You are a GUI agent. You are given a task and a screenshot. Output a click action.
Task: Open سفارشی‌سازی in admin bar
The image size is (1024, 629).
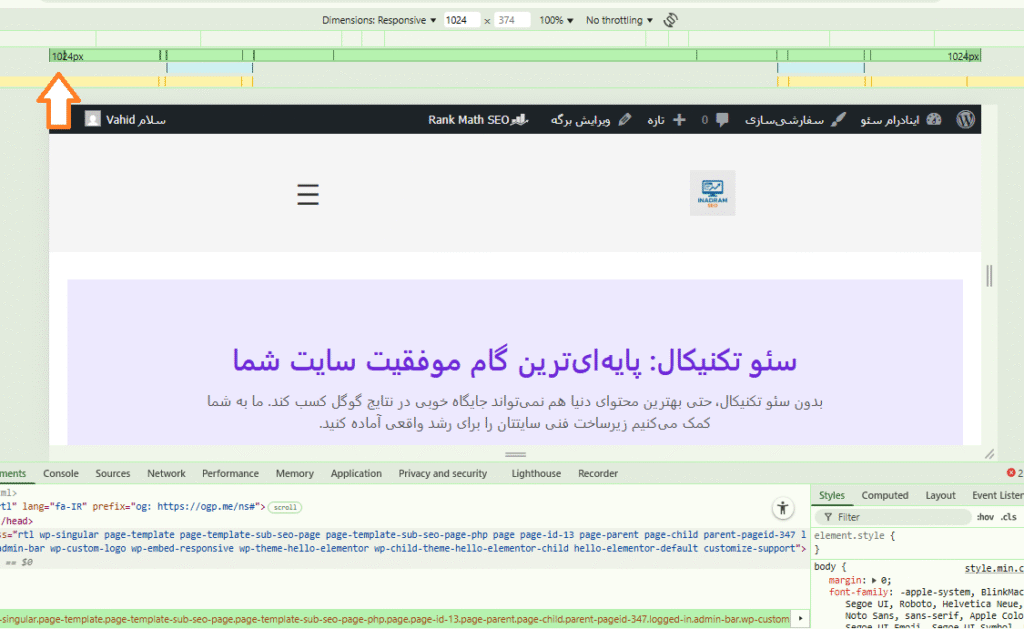(784, 120)
